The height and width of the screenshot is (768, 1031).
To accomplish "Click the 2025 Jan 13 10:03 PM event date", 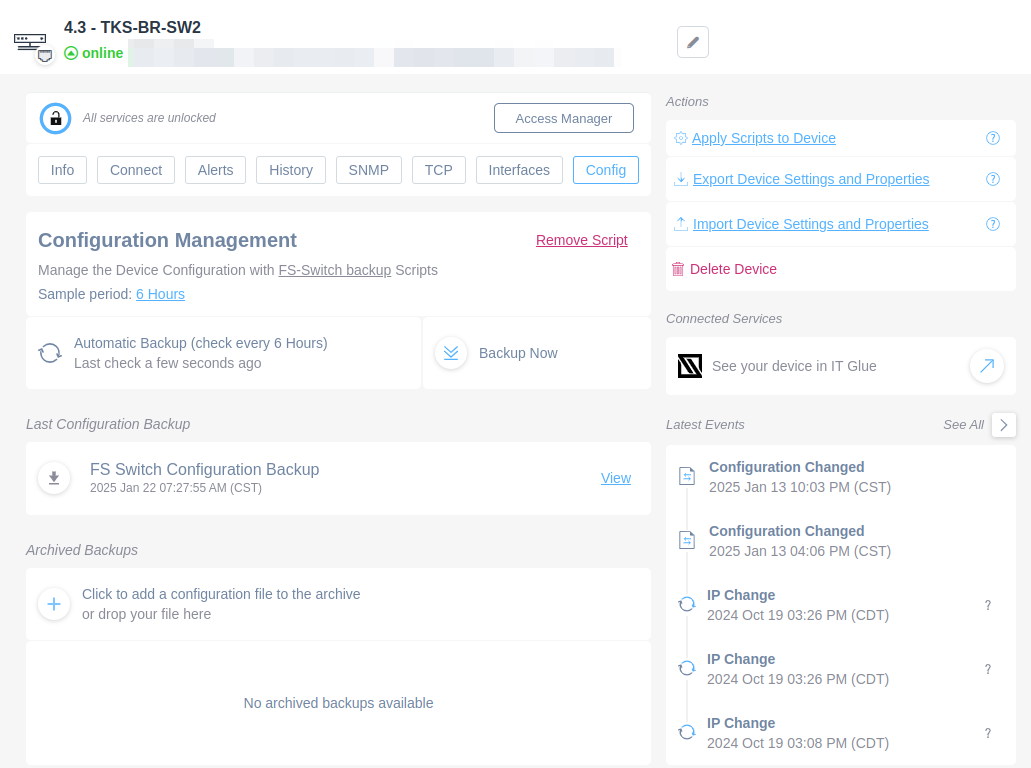I will tap(800, 487).
